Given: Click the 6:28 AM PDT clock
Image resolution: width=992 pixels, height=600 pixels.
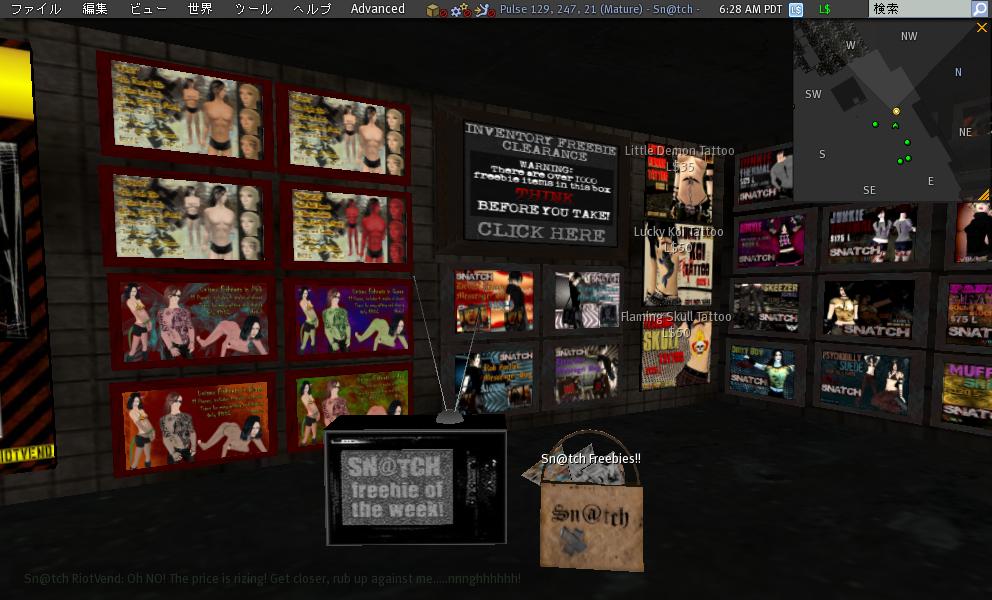Looking at the screenshot, I should [x=750, y=9].
